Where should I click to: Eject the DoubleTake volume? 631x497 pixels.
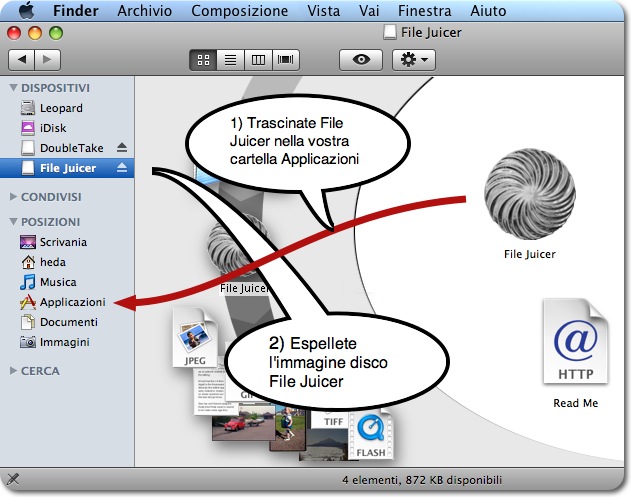(x=122, y=148)
